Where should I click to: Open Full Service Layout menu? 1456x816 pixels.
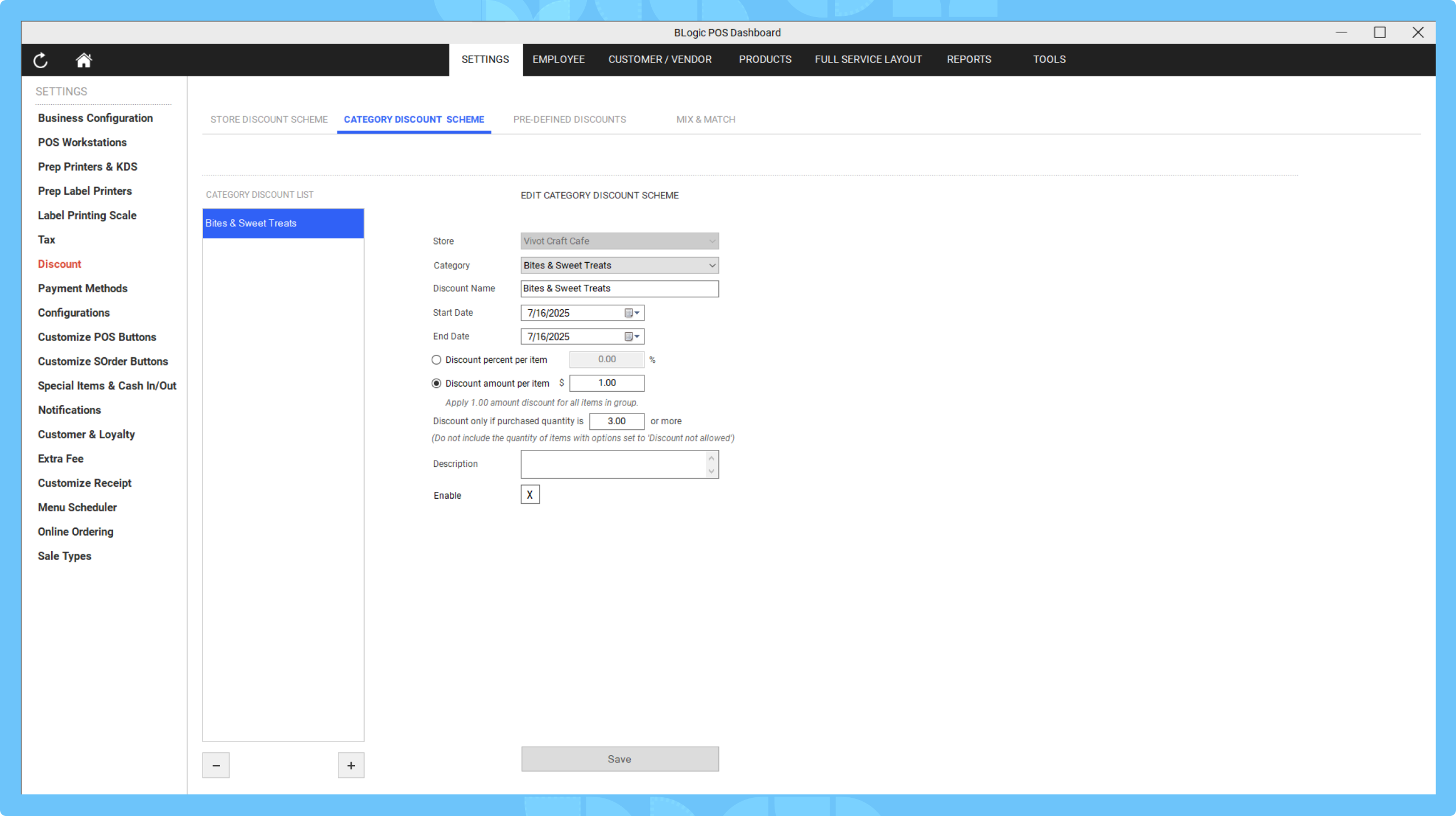[868, 59]
